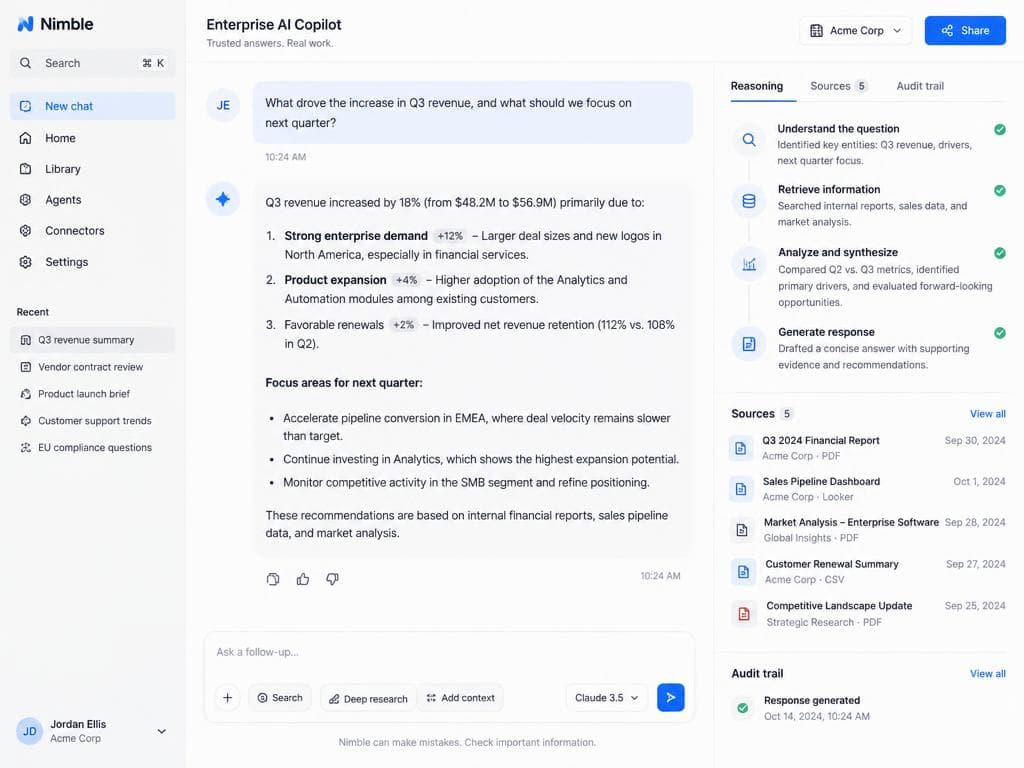Click the JE user avatar

223,105
